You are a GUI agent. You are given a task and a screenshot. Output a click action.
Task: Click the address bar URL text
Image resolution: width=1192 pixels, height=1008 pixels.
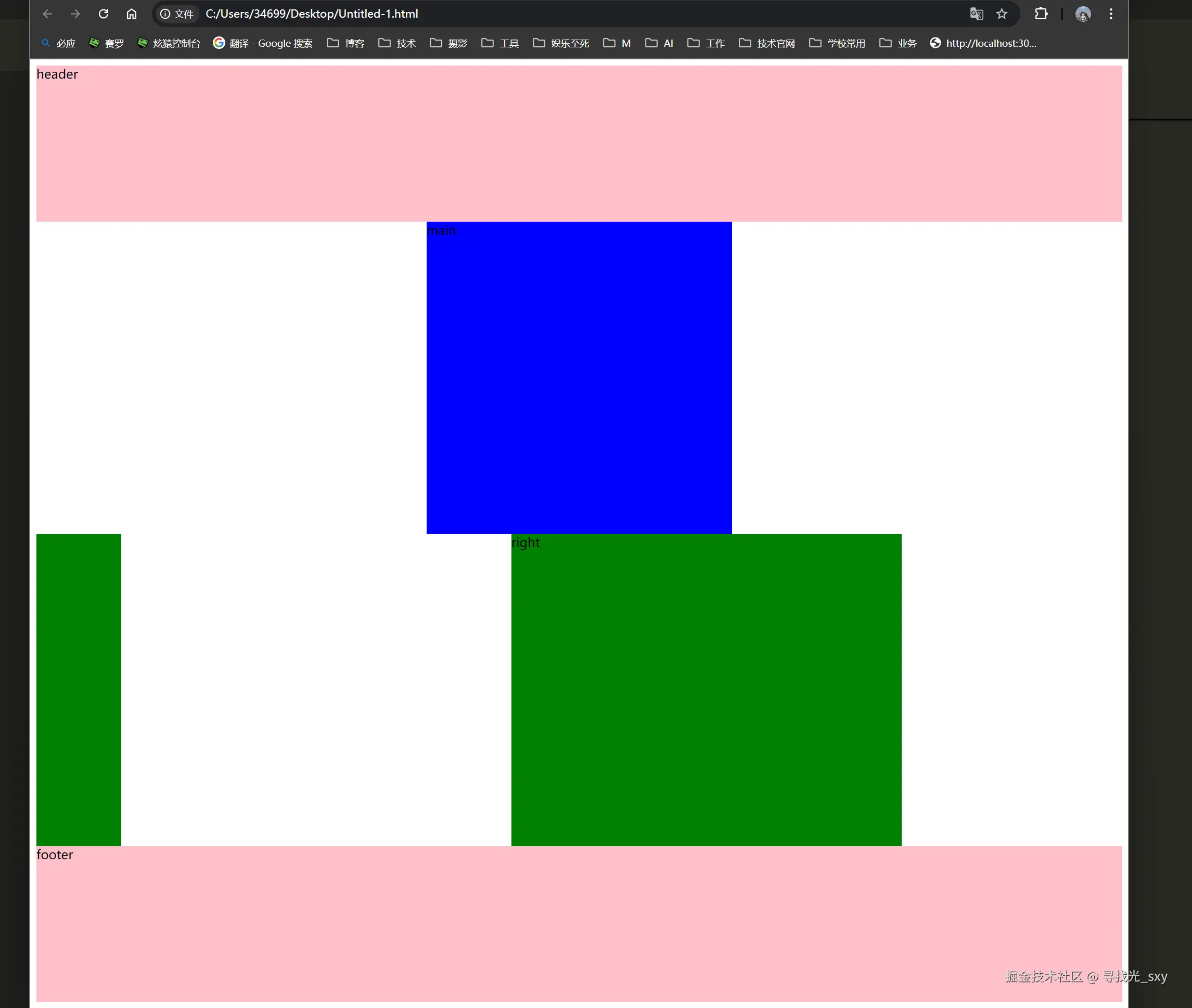click(312, 14)
